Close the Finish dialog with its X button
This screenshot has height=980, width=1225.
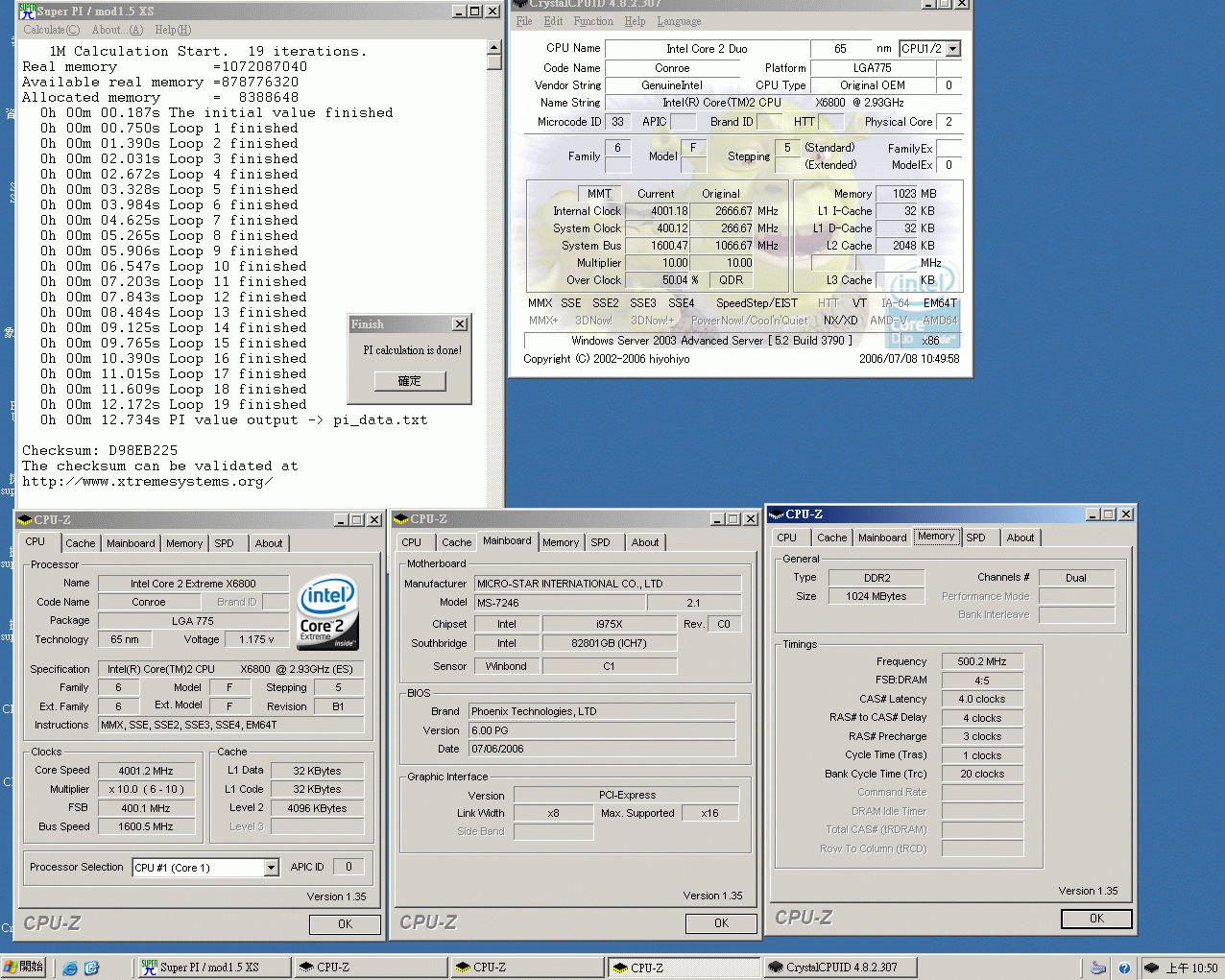pos(460,324)
